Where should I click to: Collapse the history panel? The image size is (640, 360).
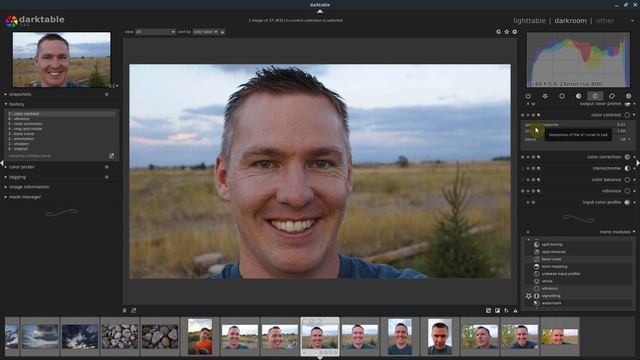(16, 104)
